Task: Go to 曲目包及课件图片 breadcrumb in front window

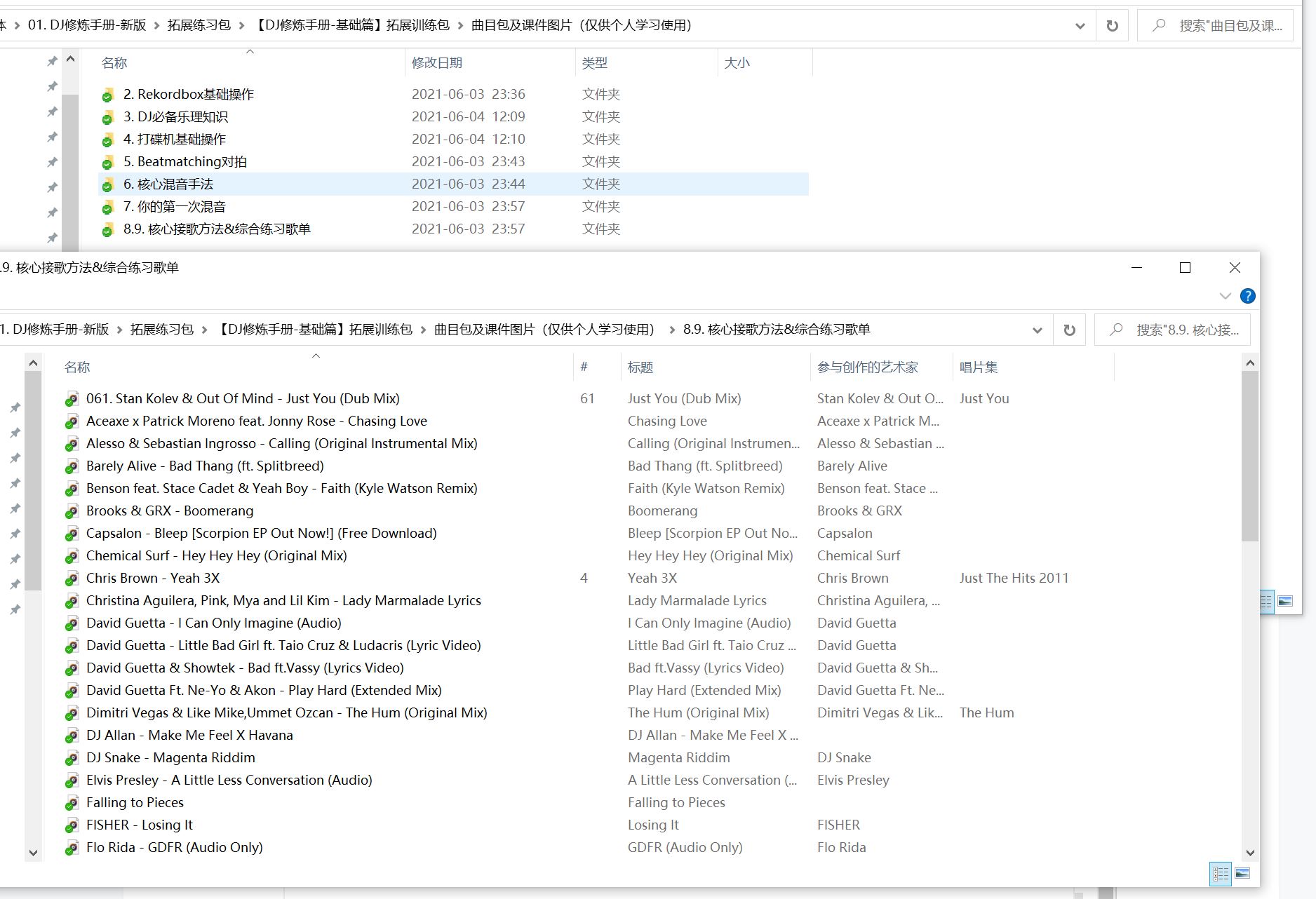Action: point(544,330)
